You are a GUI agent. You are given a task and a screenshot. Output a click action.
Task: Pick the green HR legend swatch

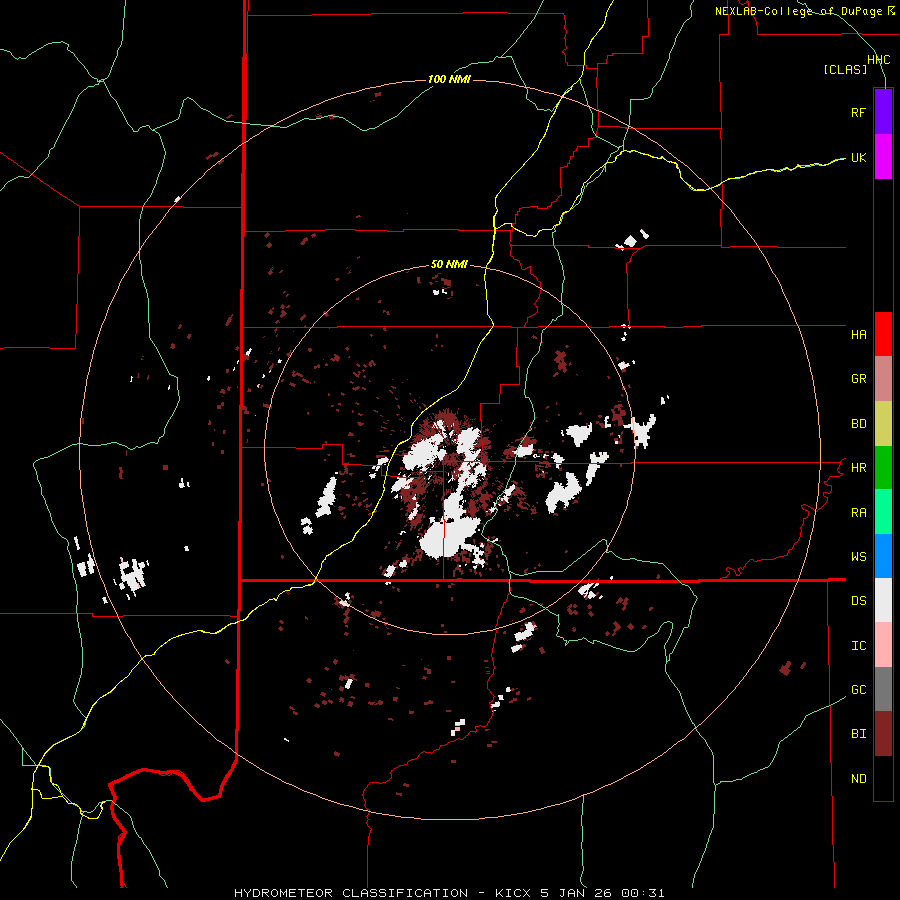coord(883,468)
